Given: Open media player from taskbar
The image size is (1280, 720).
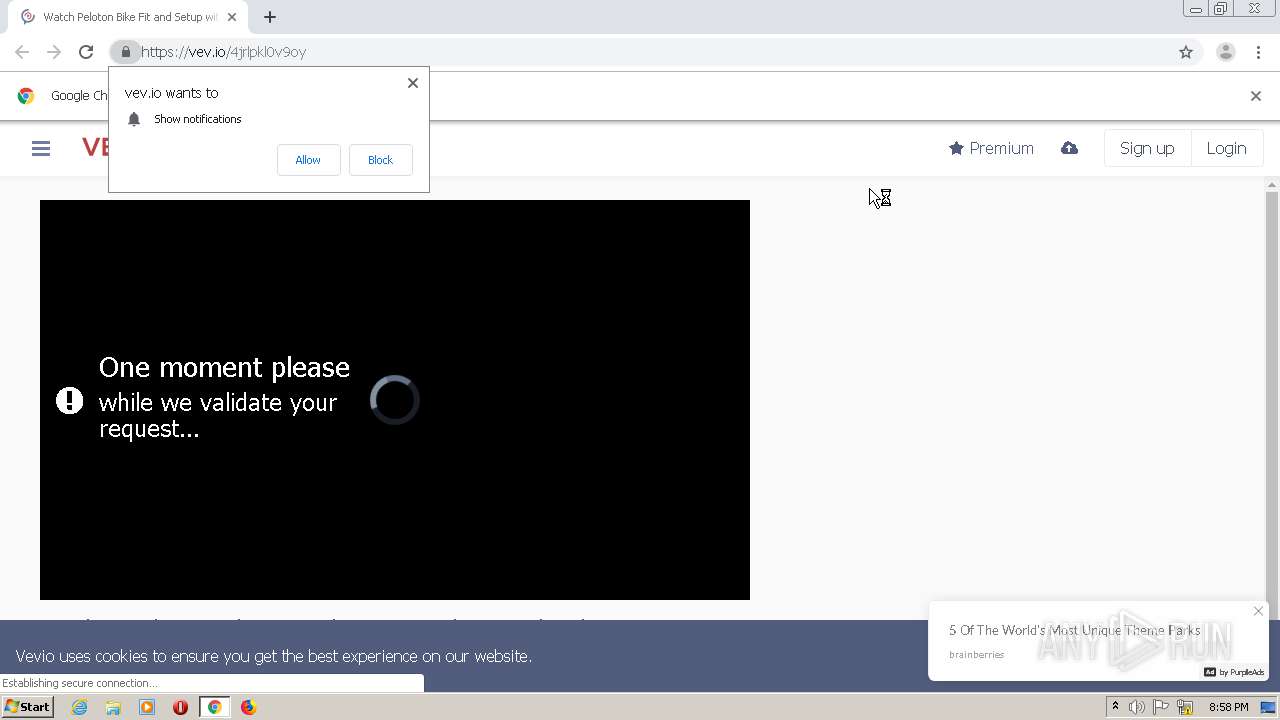Looking at the screenshot, I should (x=147, y=707).
